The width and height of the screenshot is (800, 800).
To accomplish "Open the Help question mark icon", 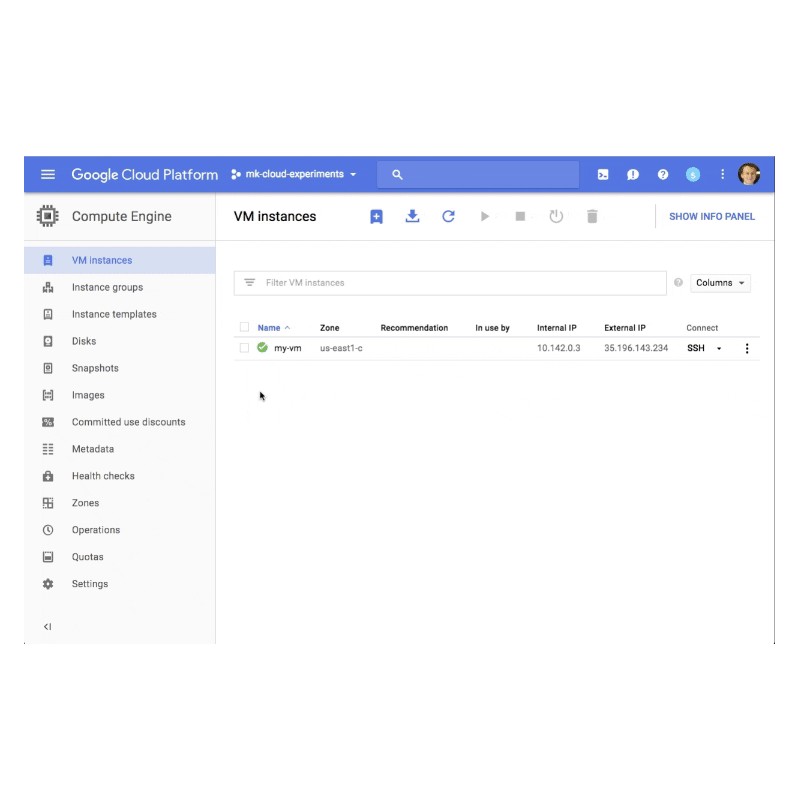I will (x=663, y=174).
